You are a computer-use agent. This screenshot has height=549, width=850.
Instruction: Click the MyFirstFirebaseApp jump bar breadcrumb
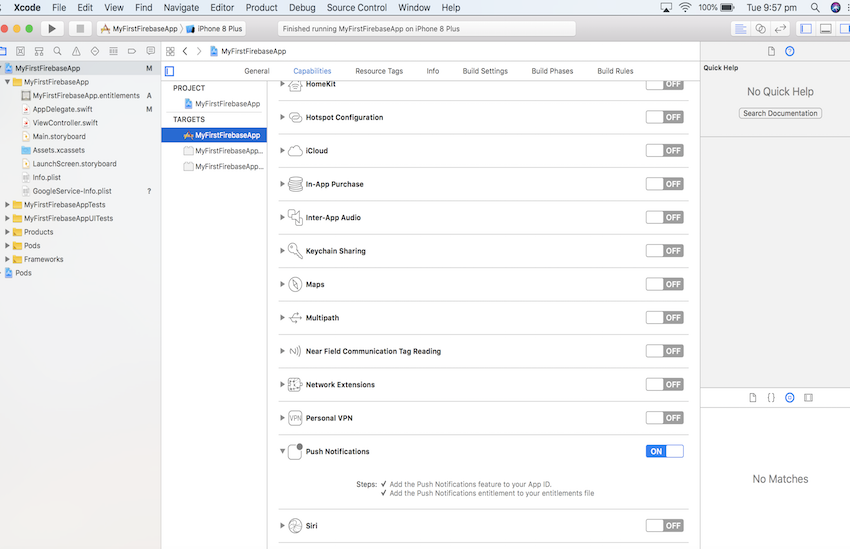[248, 51]
